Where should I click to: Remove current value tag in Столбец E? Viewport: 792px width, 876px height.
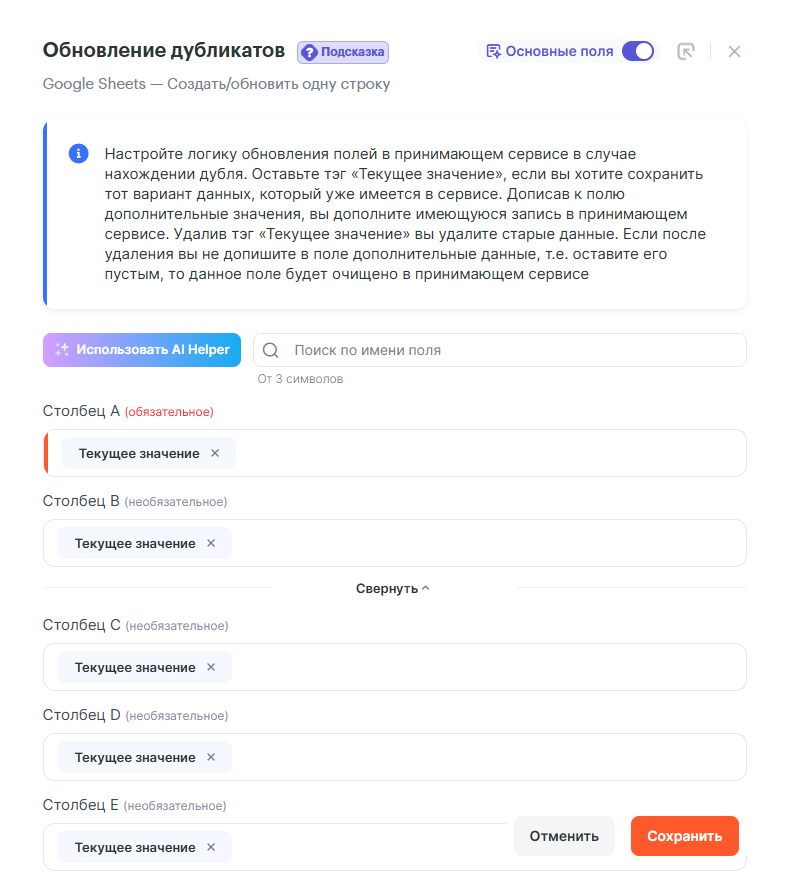pos(211,847)
